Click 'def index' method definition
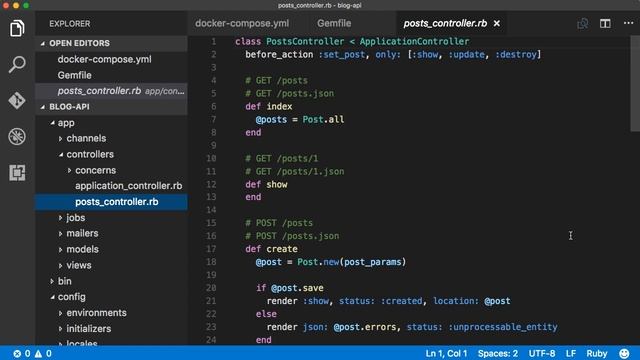The image size is (640, 360). [269, 107]
